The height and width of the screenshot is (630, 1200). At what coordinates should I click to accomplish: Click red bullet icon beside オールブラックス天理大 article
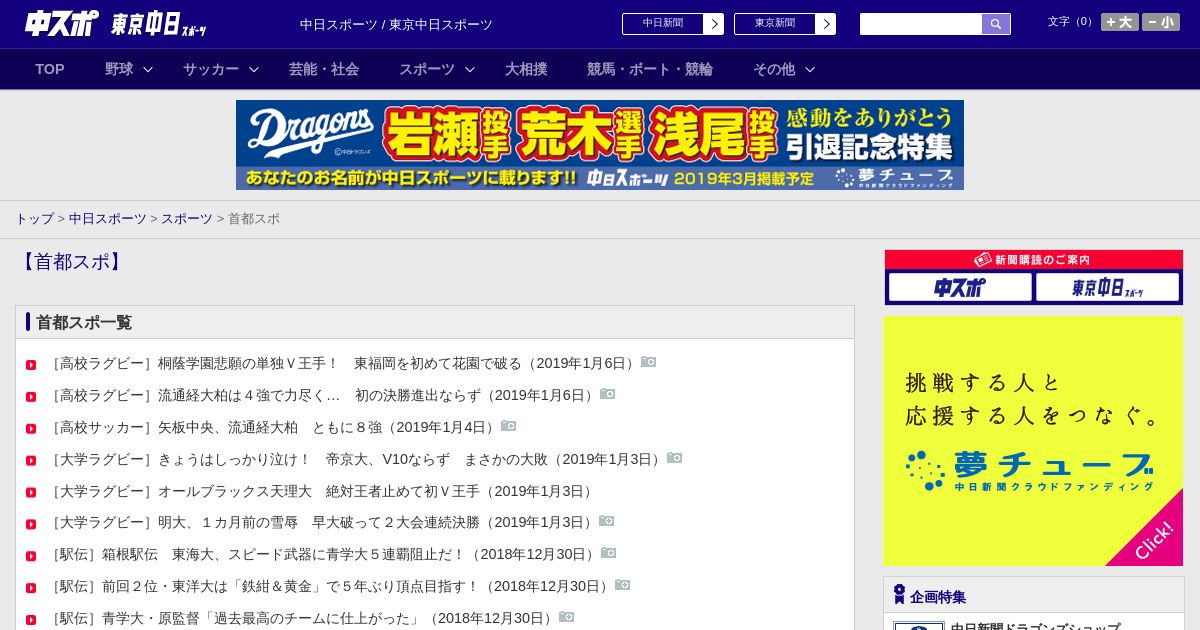pos(31,493)
